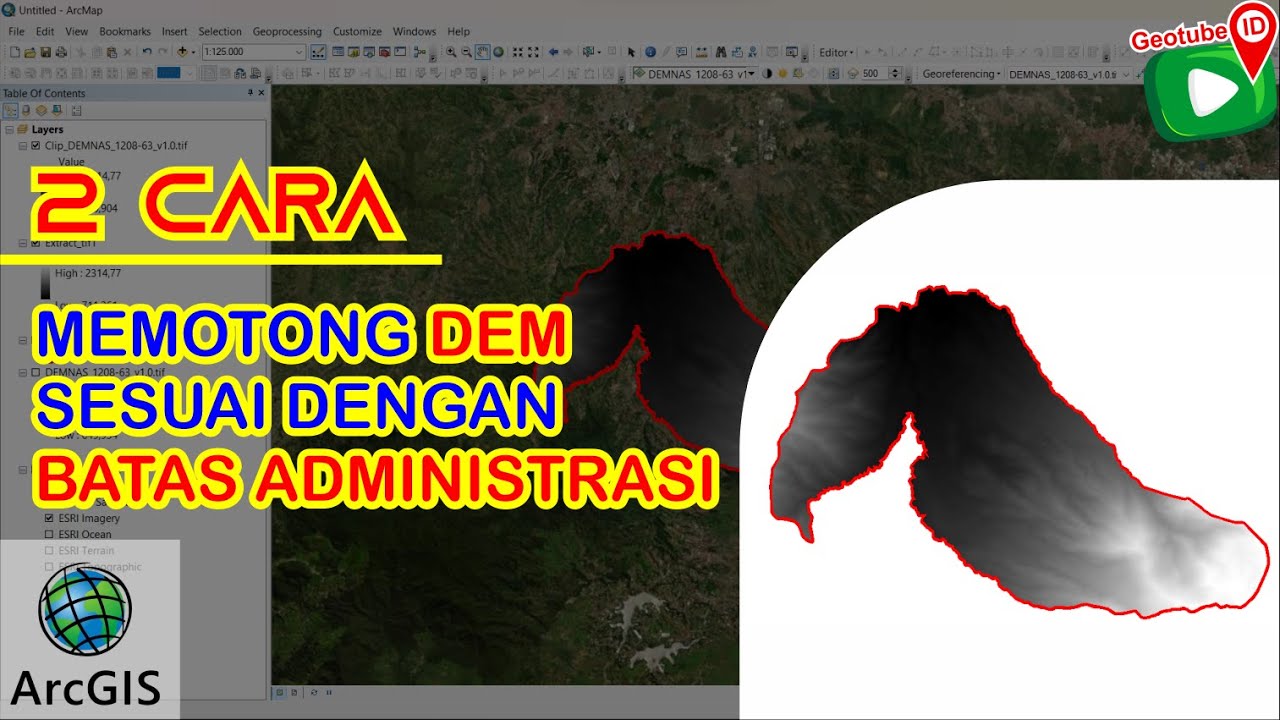This screenshot has height=720, width=1280.
Task: Click the Undo arrow icon
Action: click(147, 52)
